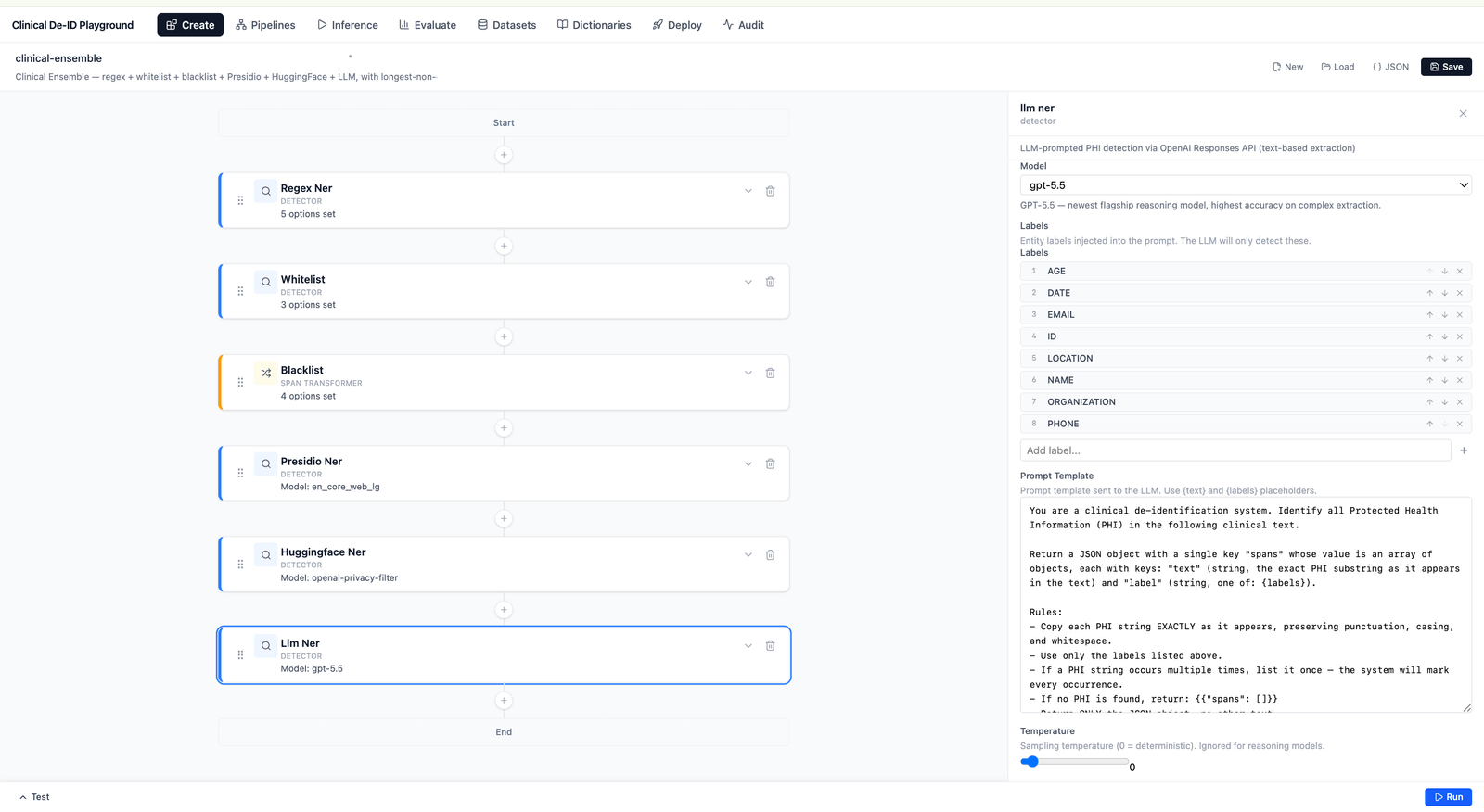Screen dimensions: 1484x812
Task: Click drag handle of Blacklist step
Action: coord(240,382)
